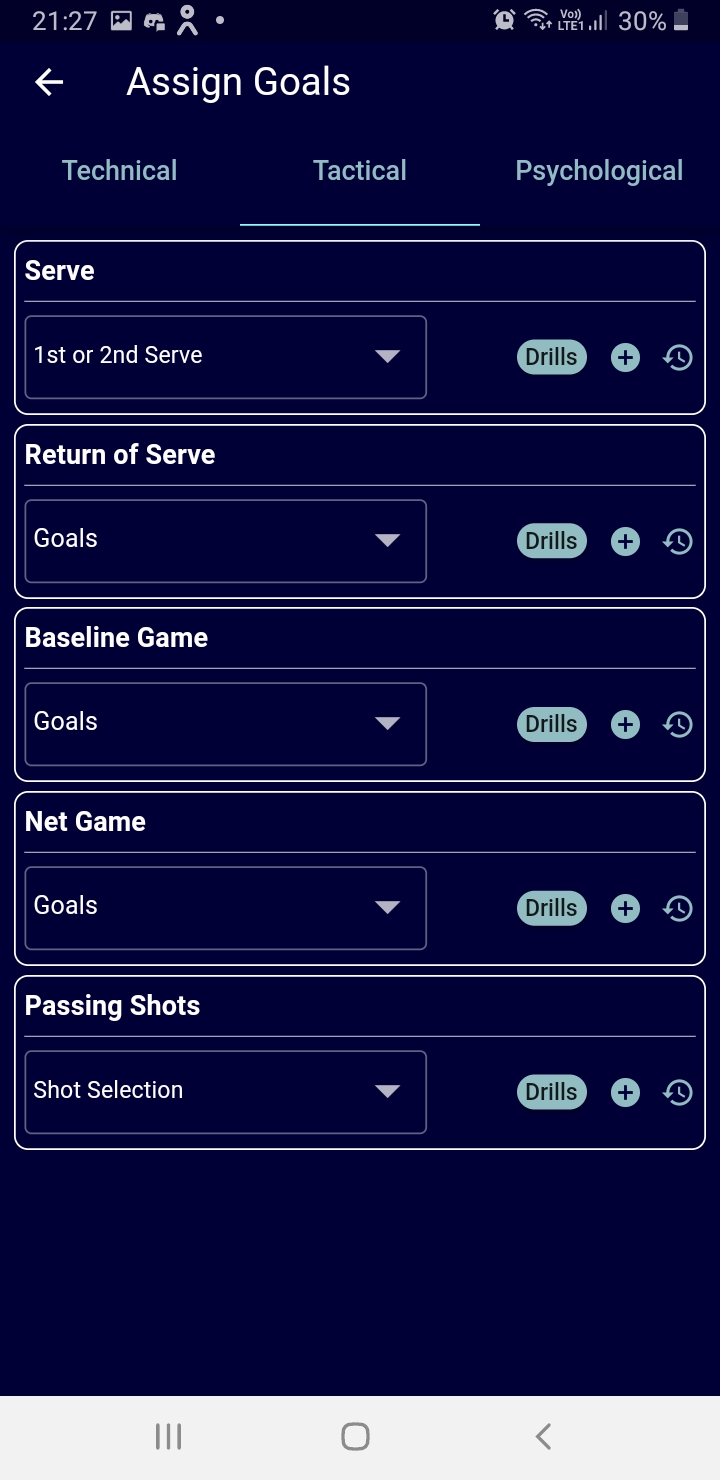Add a Return of Serve goal

625,541
